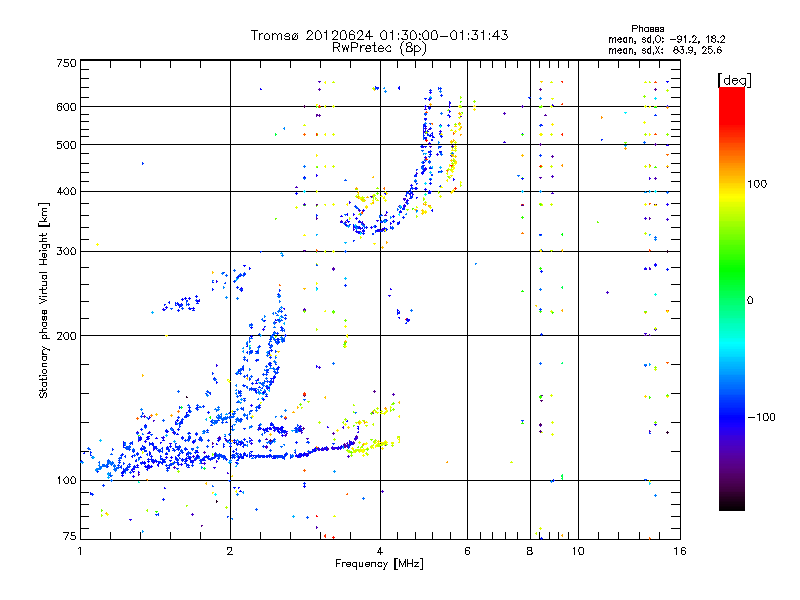Image resolution: width=800 pixels, height=600 pixels.
Task: Click the '0' colorbar tick label
Action: [749, 300]
